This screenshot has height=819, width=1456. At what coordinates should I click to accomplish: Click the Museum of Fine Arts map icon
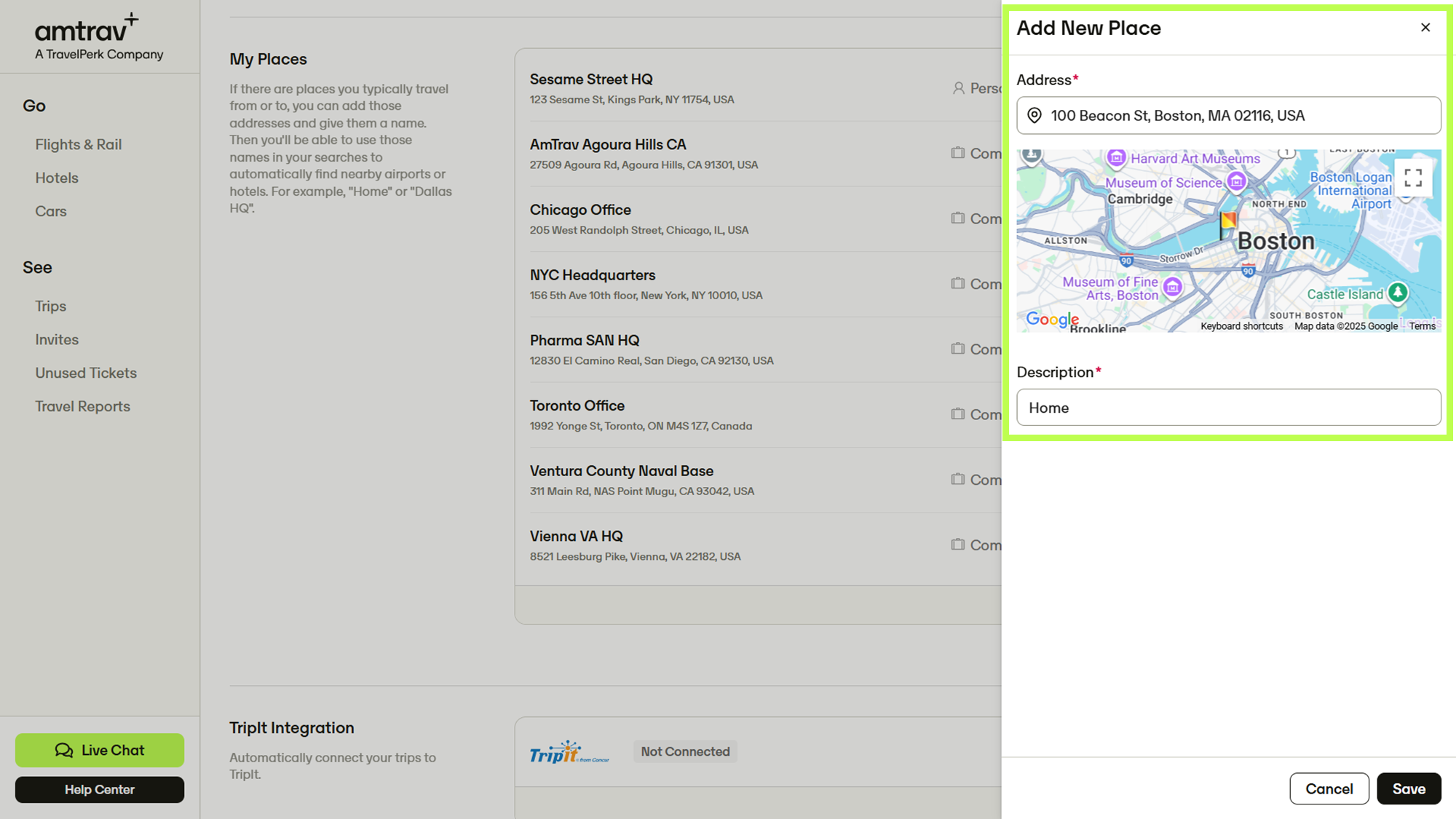(1172, 287)
